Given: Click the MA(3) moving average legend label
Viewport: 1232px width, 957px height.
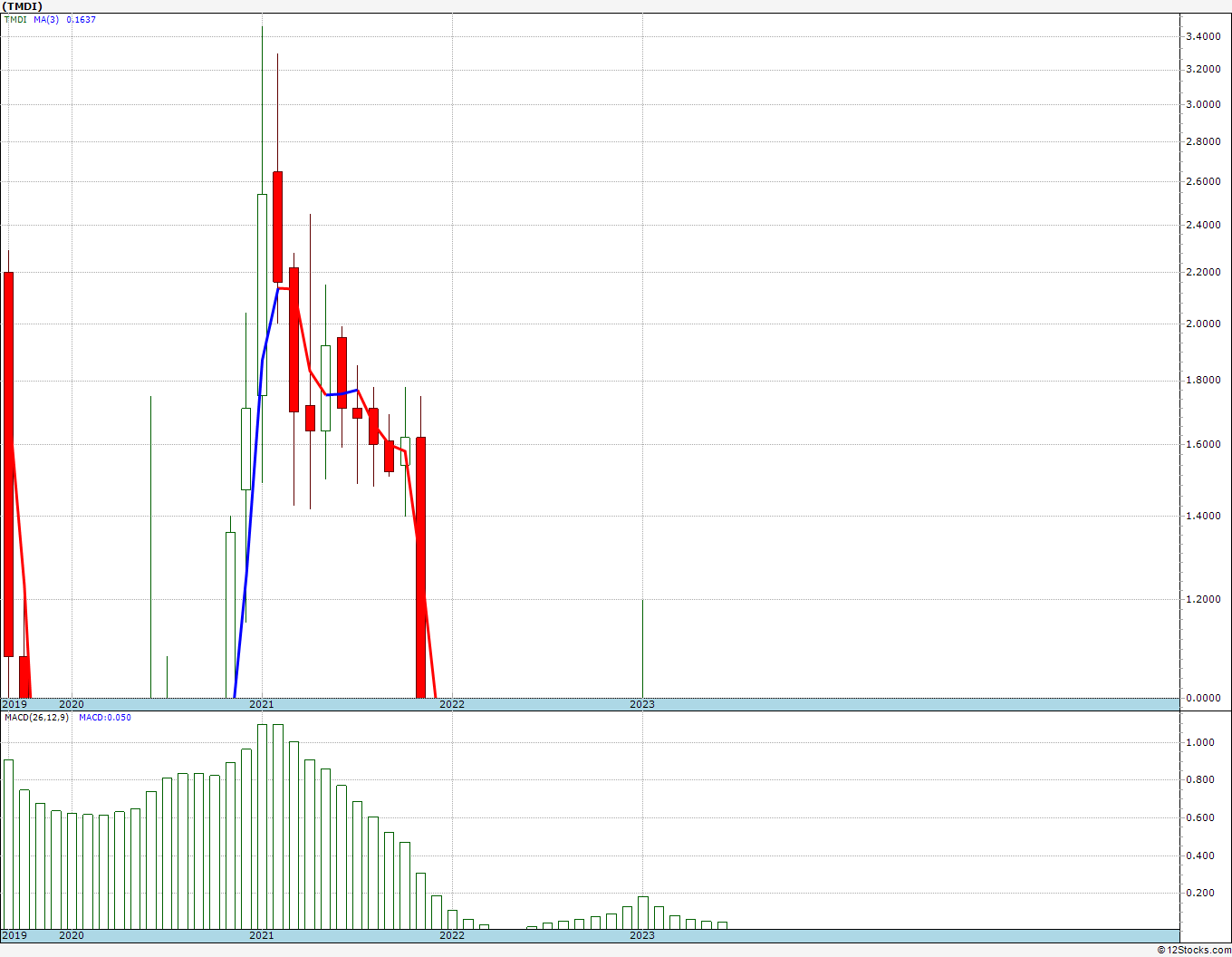Looking at the screenshot, I should click(x=46, y=20).
